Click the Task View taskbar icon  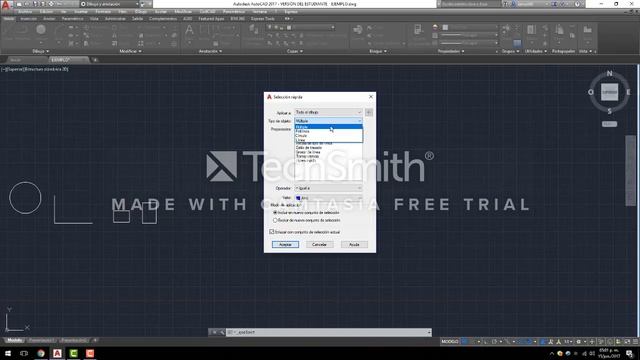tap(24, 353)
